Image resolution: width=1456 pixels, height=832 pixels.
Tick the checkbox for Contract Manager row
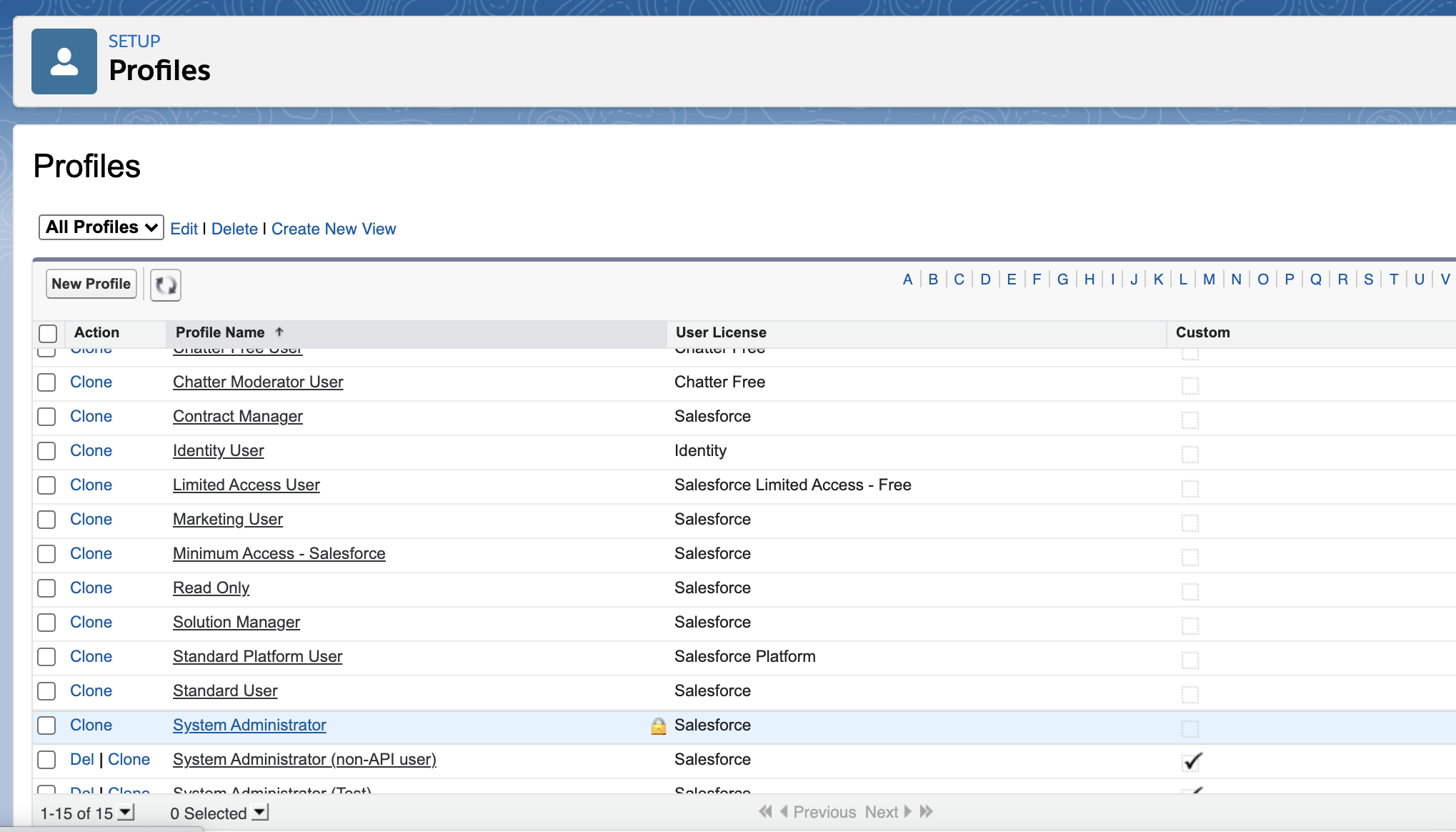click(47, 417)
